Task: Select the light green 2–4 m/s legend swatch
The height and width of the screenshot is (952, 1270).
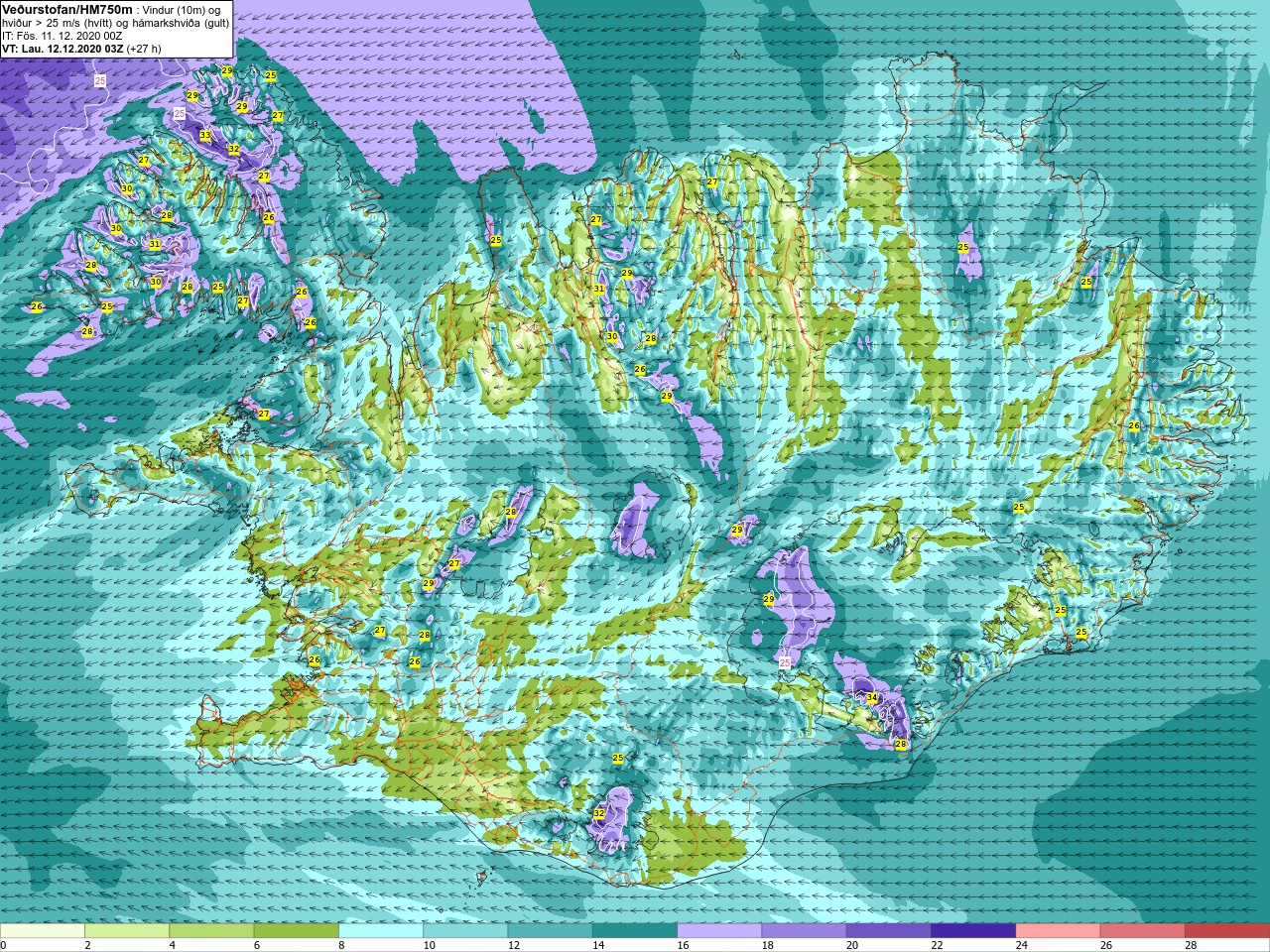Action: (127, 931)
